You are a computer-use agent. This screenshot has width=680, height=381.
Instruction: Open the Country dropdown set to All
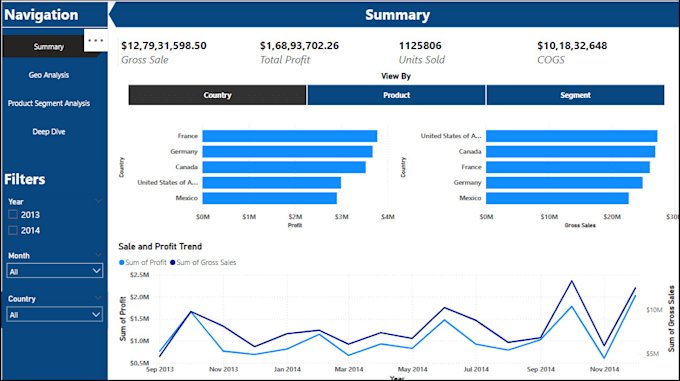55,315
